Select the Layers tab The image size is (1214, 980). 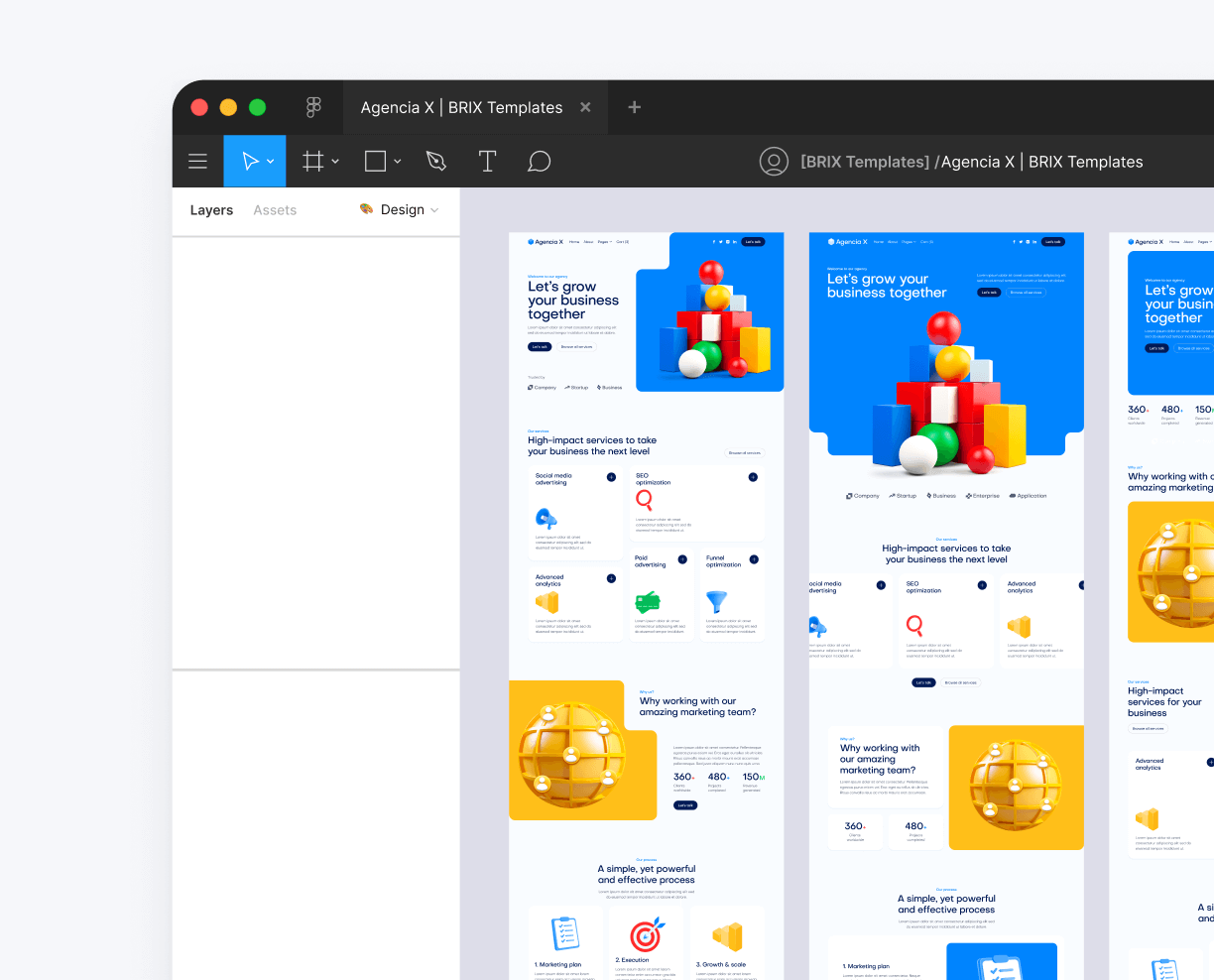click(211, 209)
